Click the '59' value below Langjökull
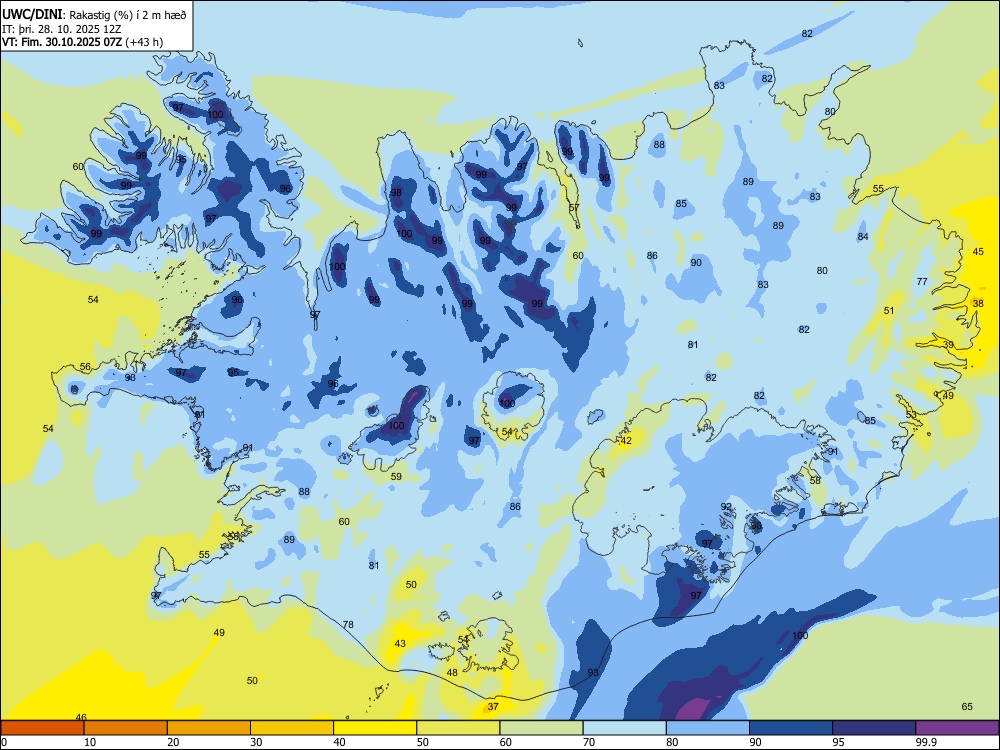This screenshot has height=750, width=1000. coord(396,476)
